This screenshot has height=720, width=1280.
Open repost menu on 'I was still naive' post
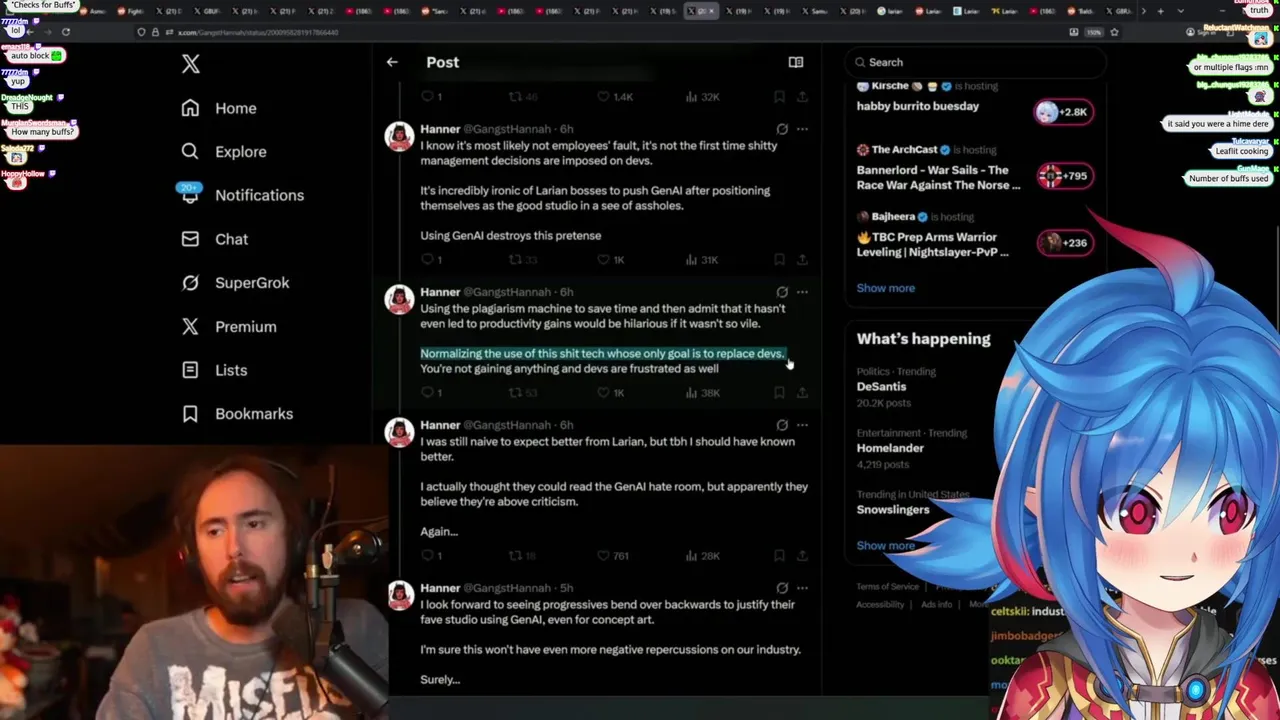click(x=523, y=556)
